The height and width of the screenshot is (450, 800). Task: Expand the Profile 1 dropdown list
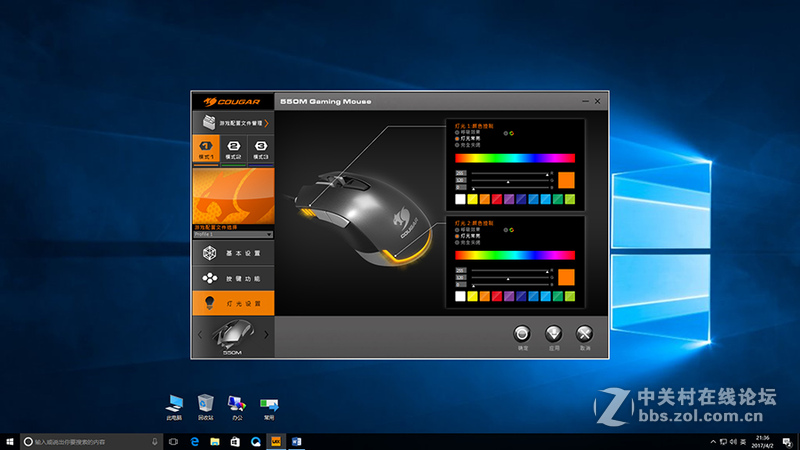coord(270,234)
